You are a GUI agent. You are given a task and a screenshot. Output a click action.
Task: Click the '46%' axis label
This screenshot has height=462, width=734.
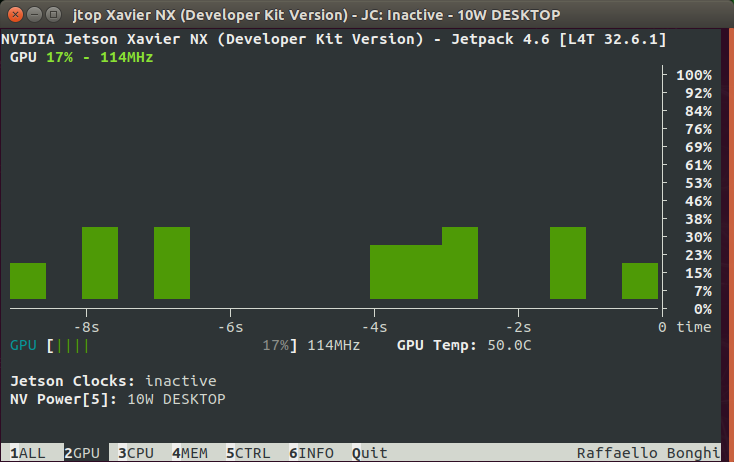[x=698, y=201]
